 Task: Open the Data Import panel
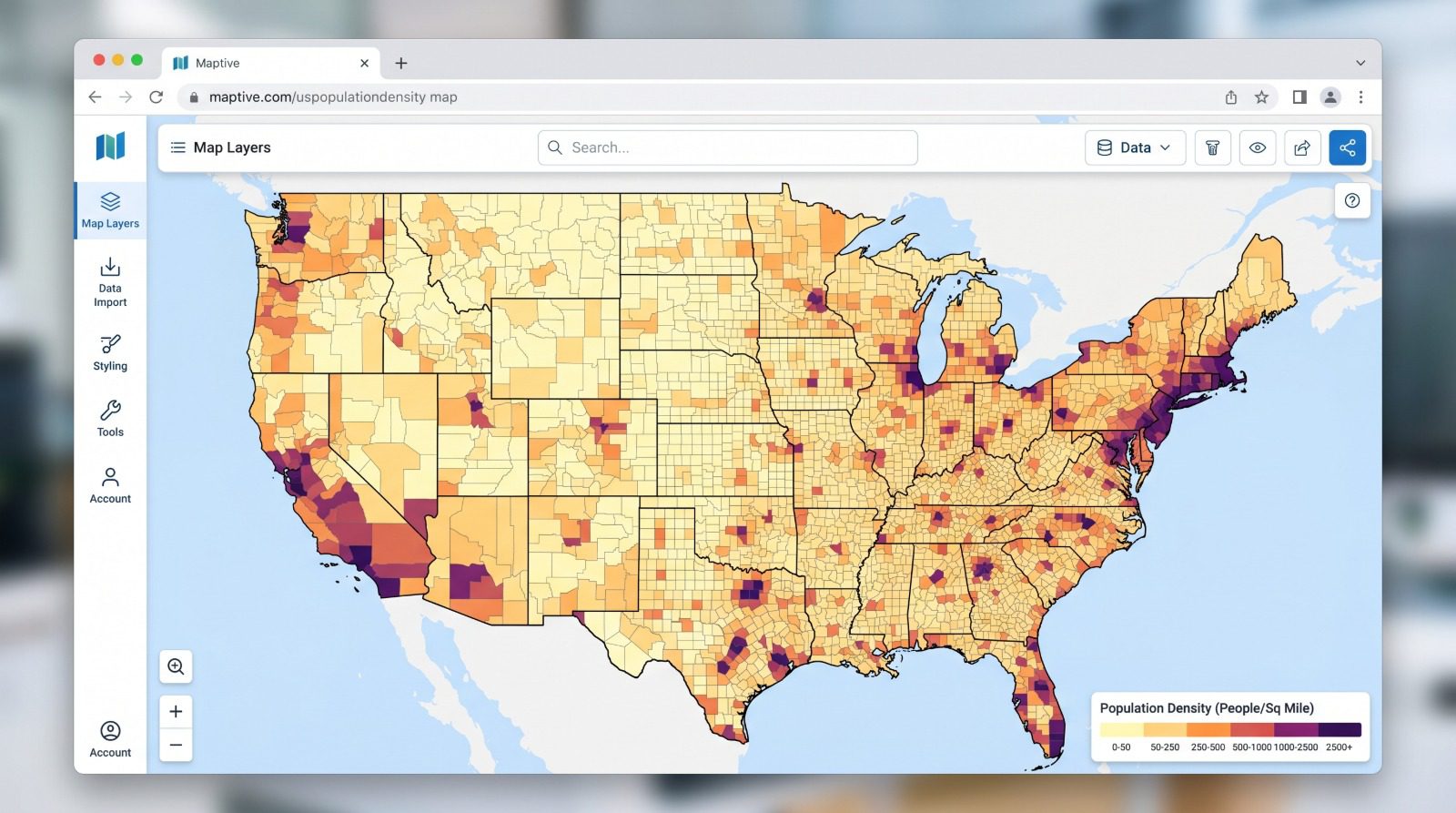(110, 282)
